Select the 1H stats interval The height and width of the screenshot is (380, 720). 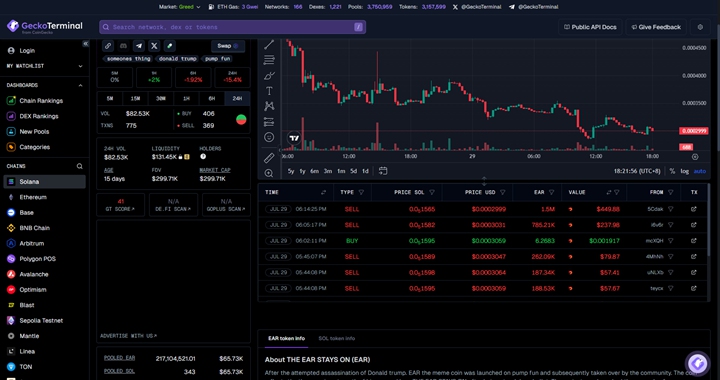[x=186, y=99]
